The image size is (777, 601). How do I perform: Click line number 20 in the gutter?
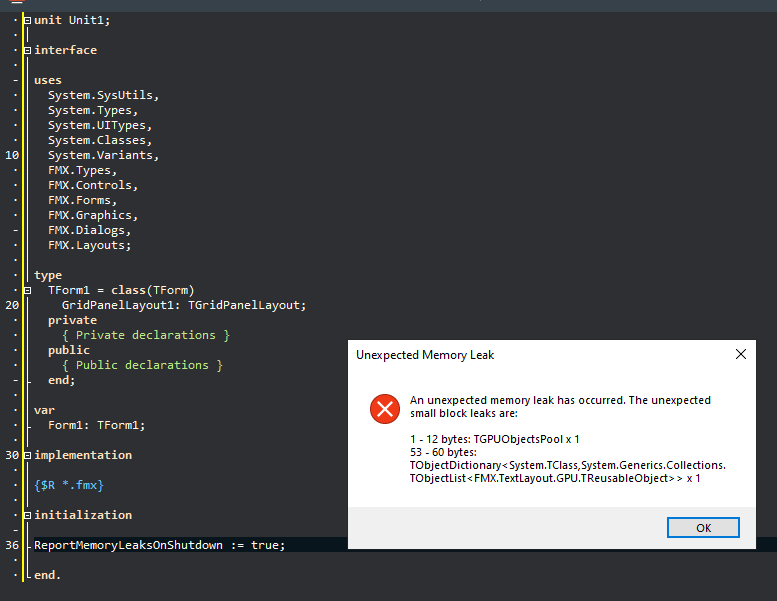(x=11, y=305)
